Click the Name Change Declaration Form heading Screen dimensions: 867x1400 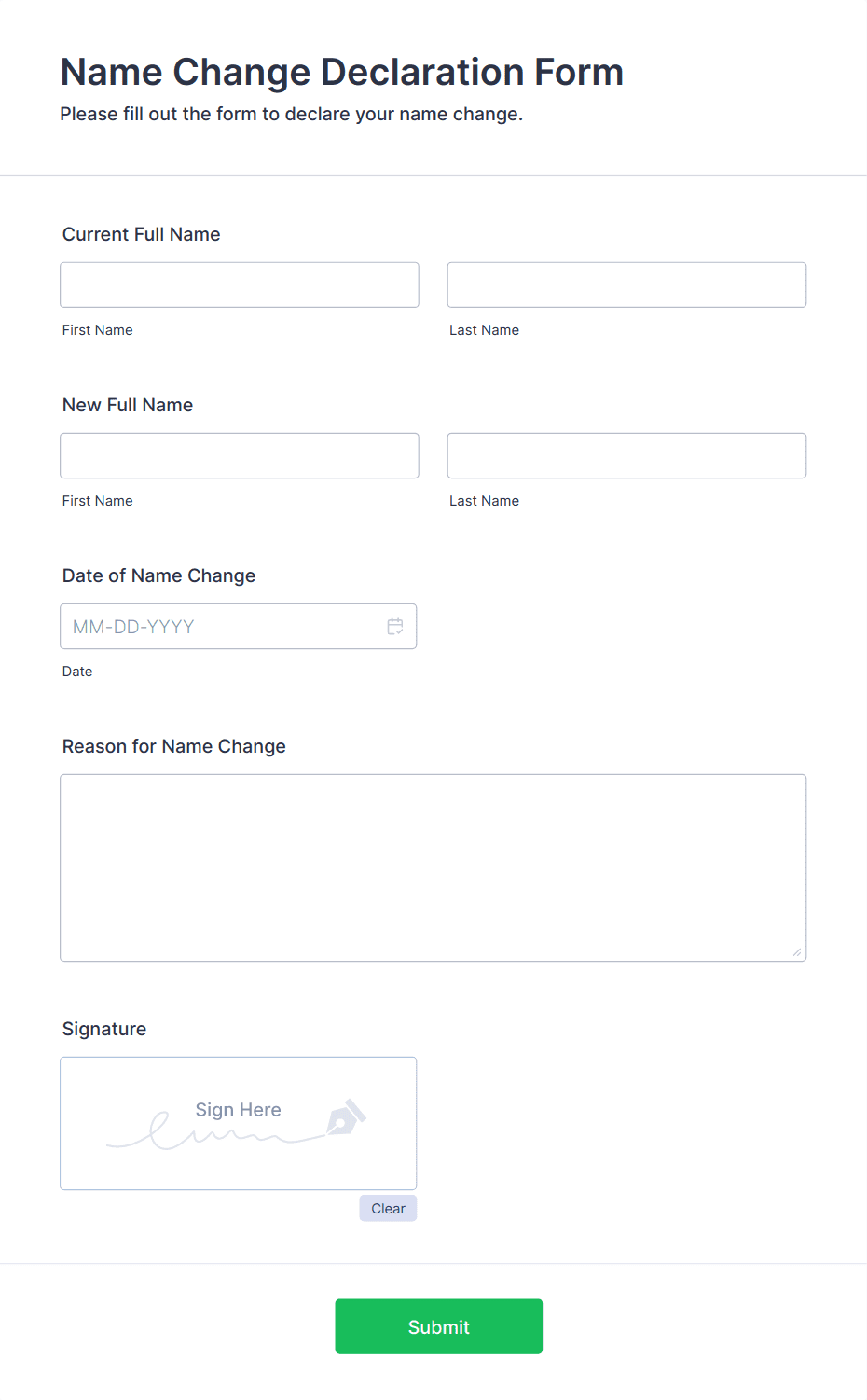pos(341,72)
